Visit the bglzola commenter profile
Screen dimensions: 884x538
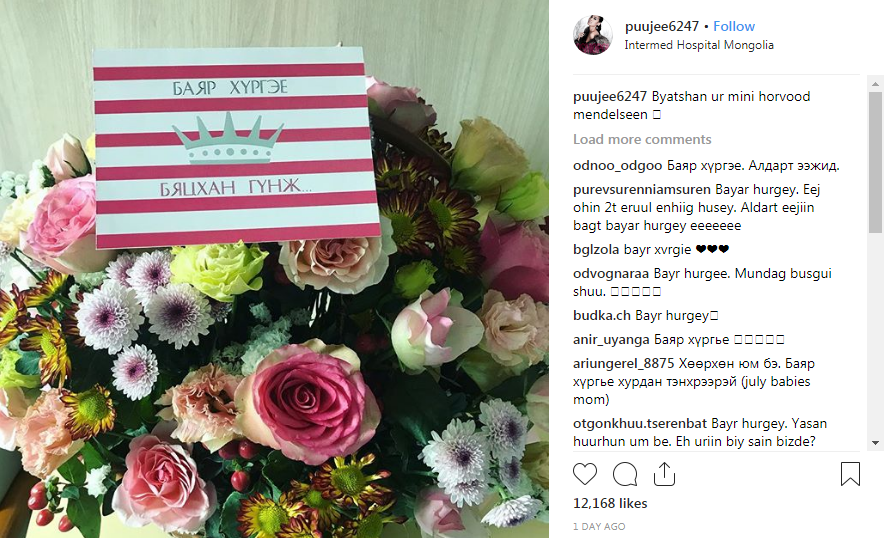coord(596,249)
